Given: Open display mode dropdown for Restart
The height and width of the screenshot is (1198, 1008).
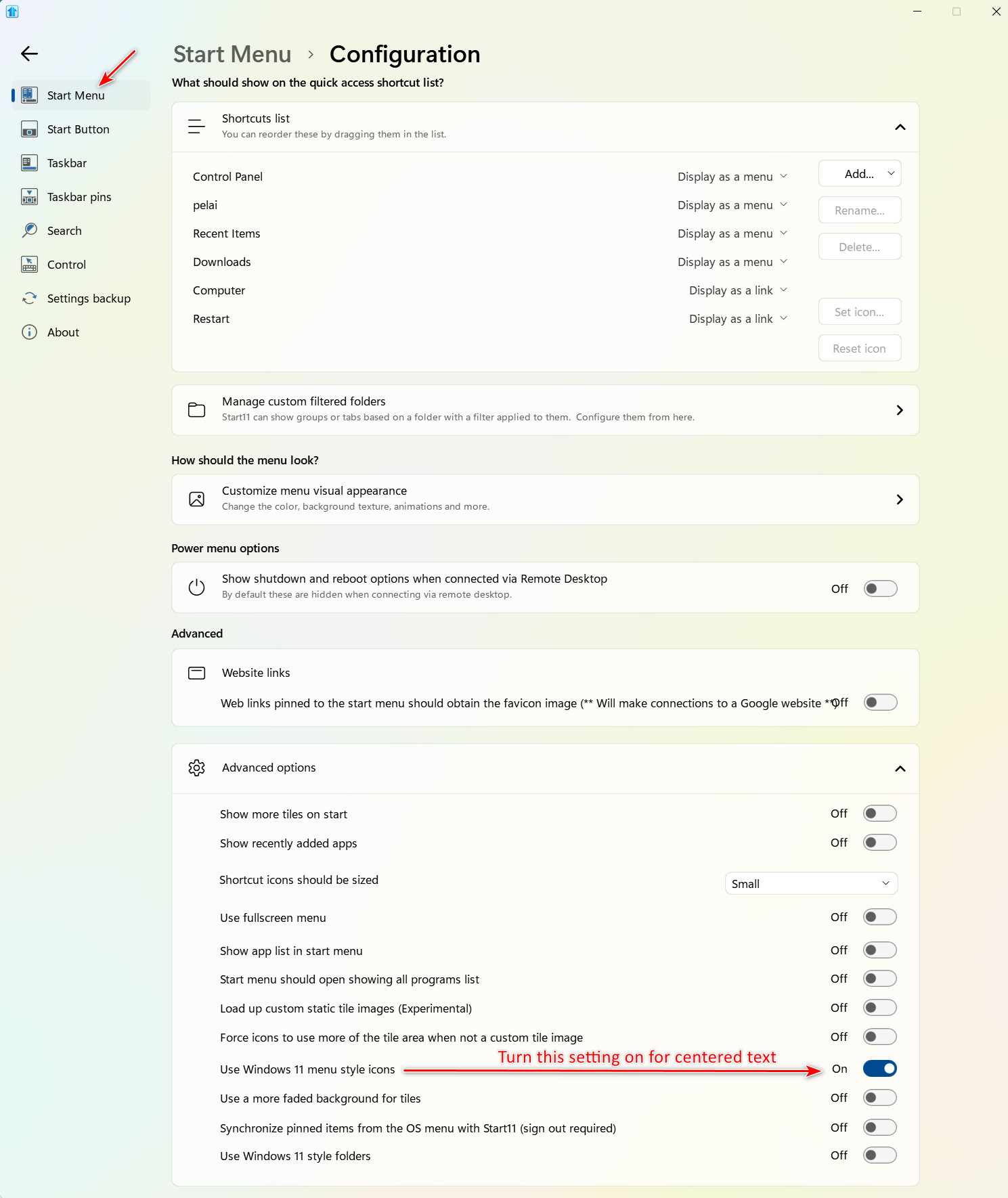Looking at the screenshot, I should point(738,319).
